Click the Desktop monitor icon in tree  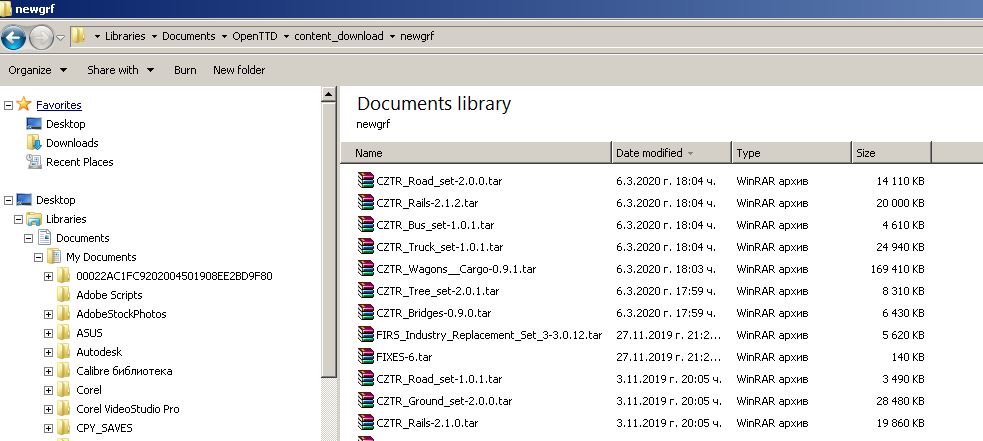[24, 199]
